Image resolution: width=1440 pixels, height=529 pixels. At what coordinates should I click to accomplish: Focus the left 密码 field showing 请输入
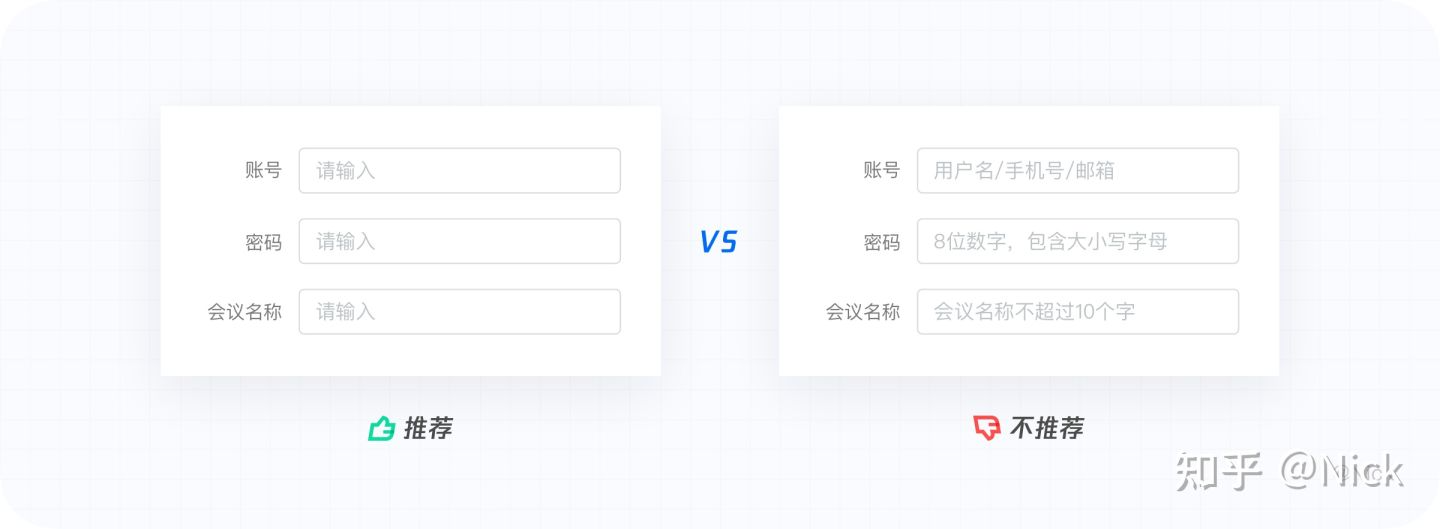click(x=460, y=241)
